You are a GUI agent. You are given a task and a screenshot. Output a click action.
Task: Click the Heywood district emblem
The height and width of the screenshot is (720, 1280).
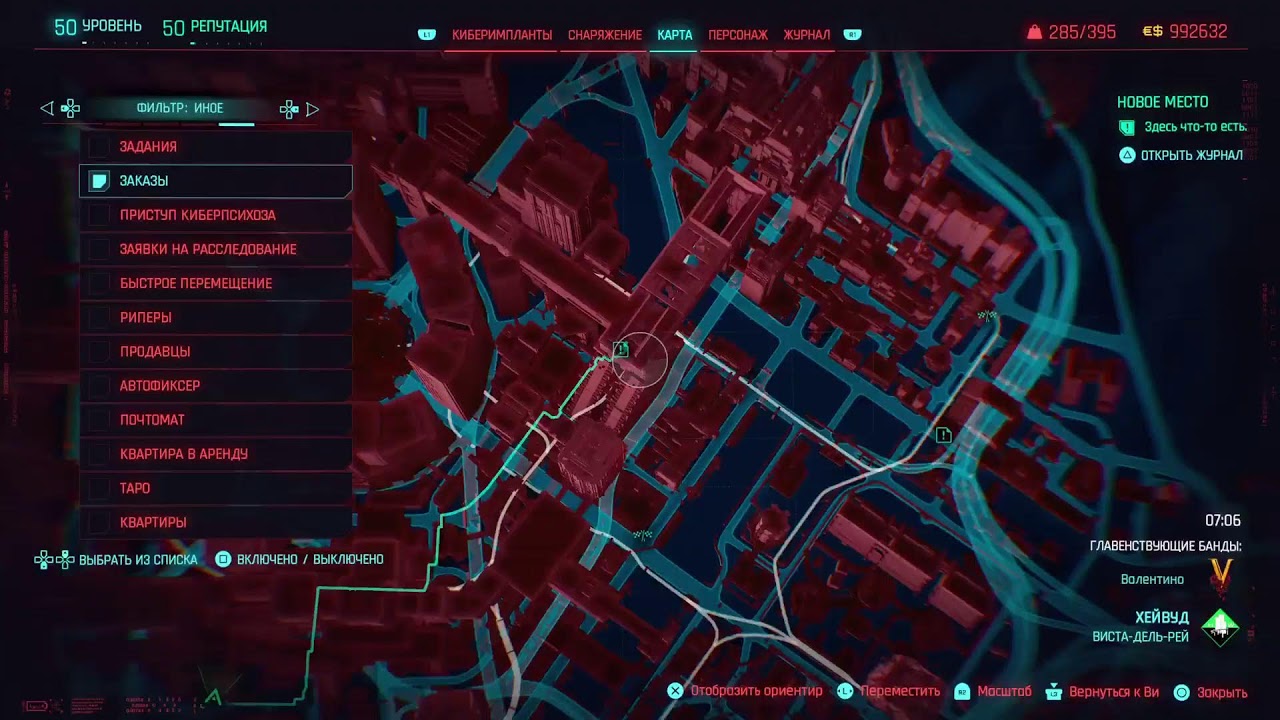point(1220,627)
